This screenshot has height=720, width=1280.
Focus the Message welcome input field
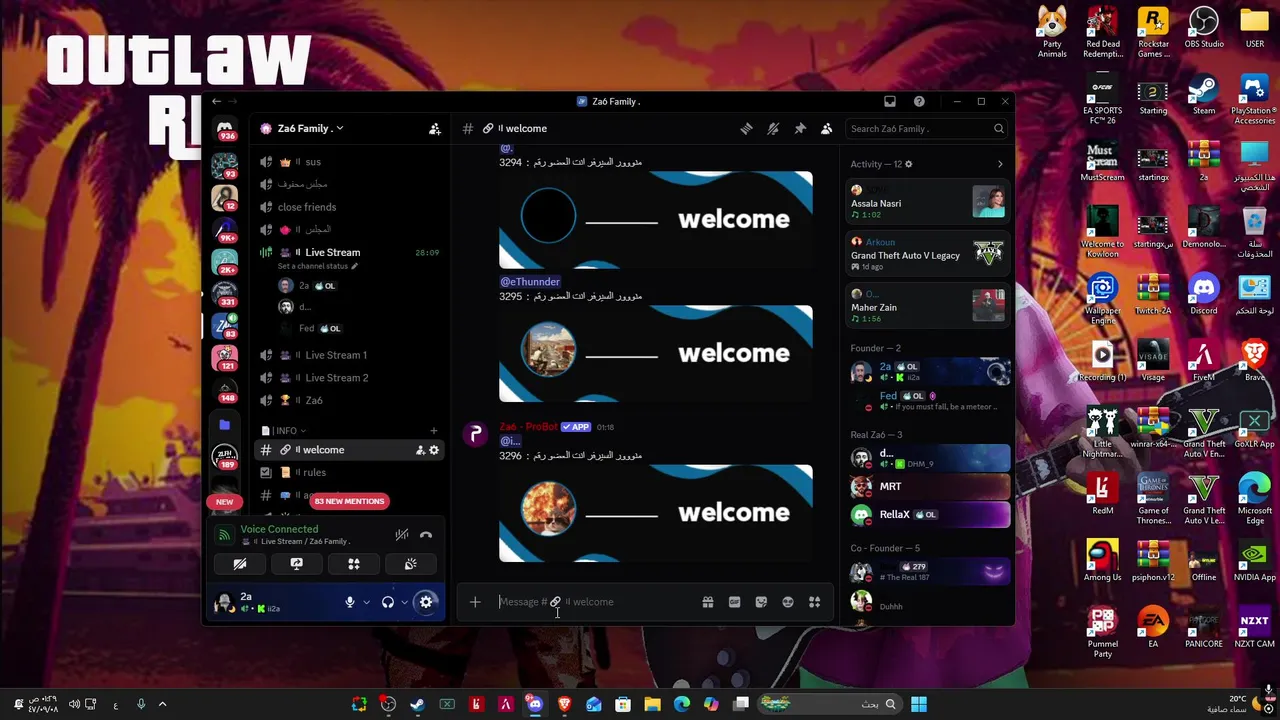(598, 602)
